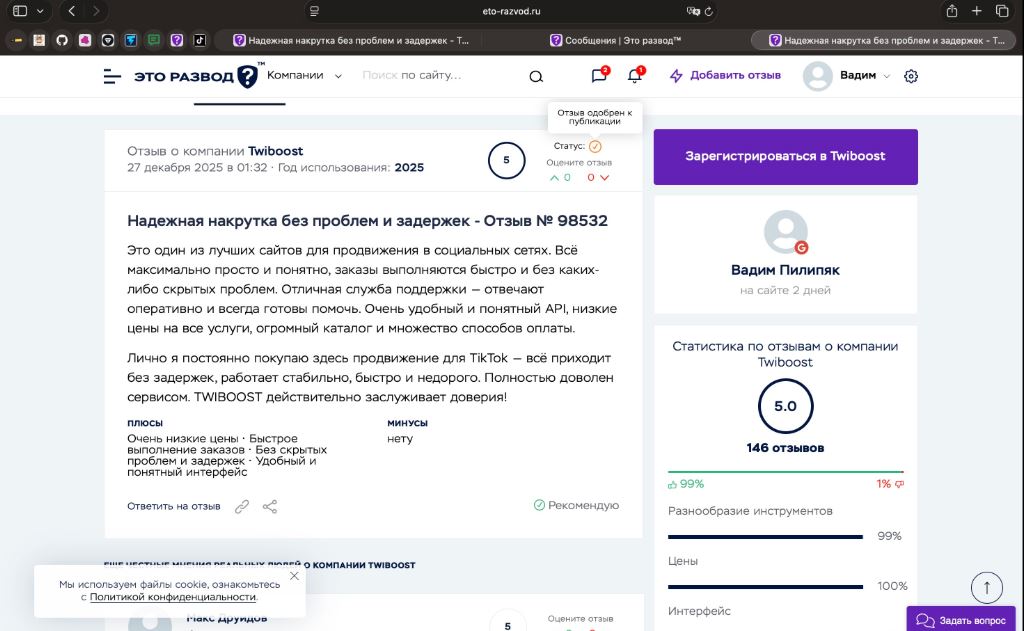Click Зарегистрироваться в Twiboost button
1024x631 pixels.
[785, 156]
